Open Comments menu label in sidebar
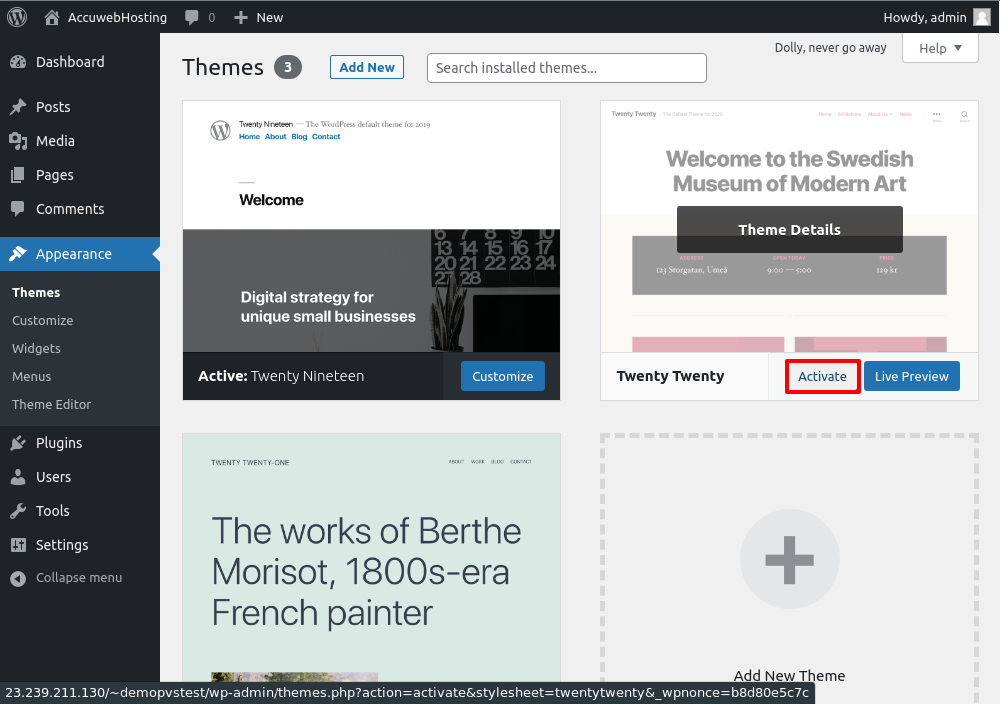Viewport: 1000px width, 704px height. click(70, 209)
